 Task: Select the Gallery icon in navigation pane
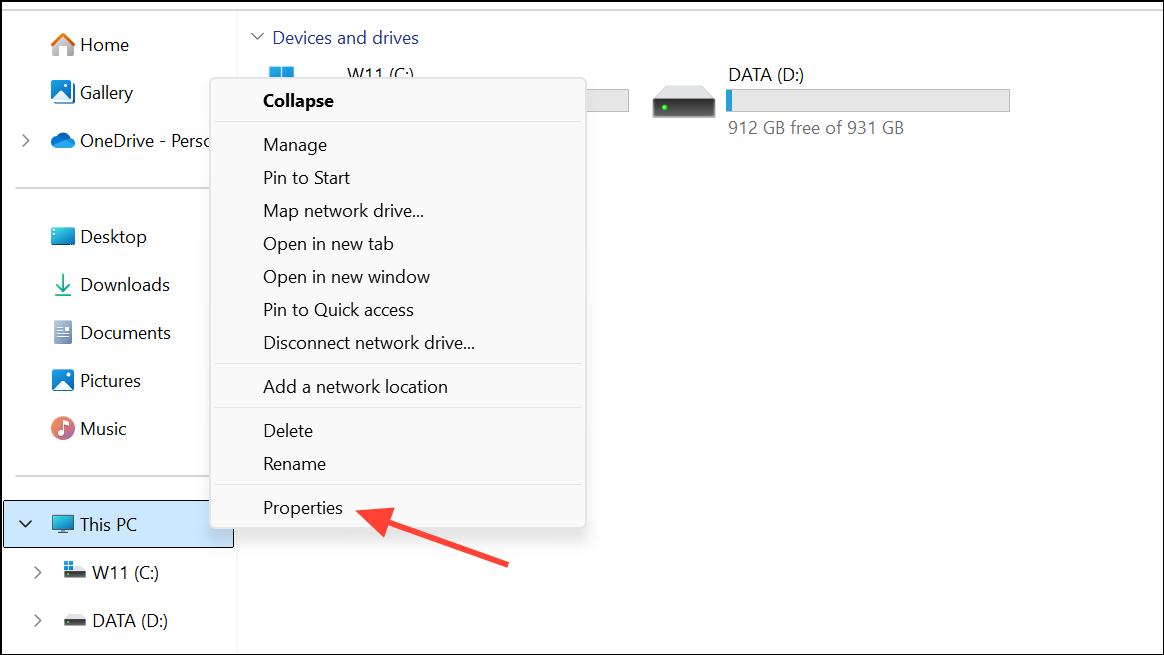pos(62,92)
